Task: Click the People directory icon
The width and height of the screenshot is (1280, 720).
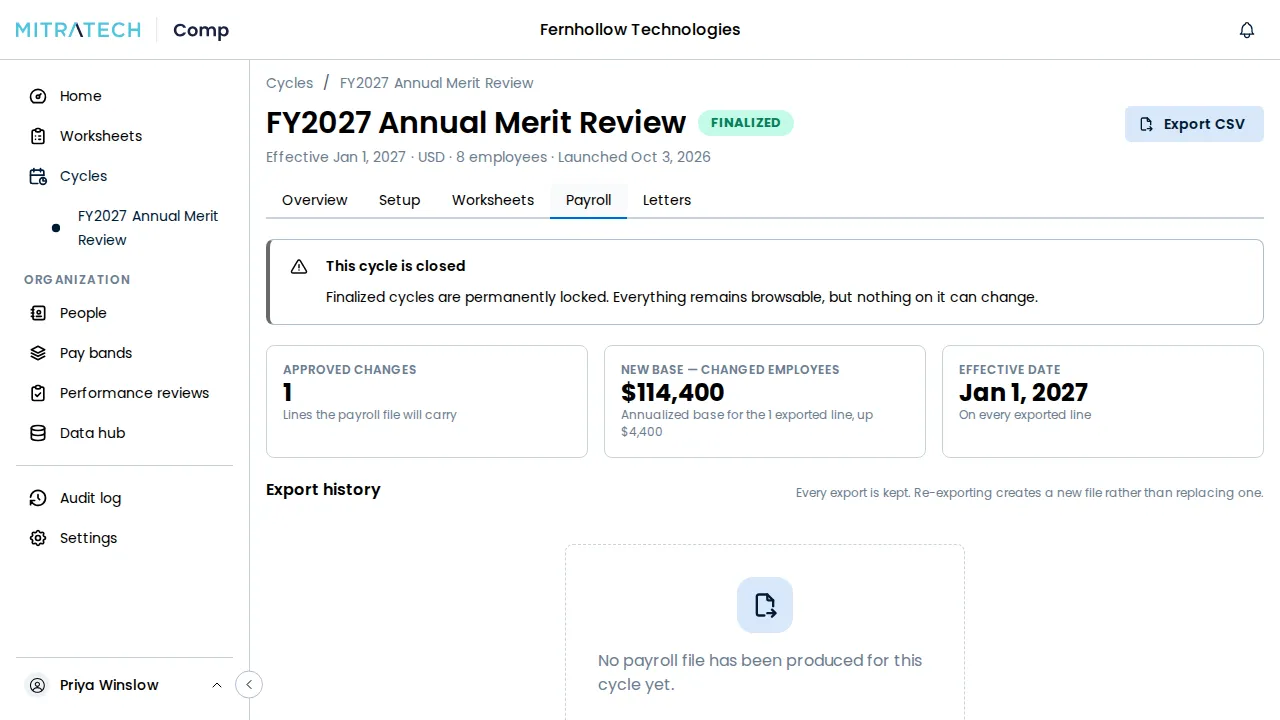Action: pos(38,313)
